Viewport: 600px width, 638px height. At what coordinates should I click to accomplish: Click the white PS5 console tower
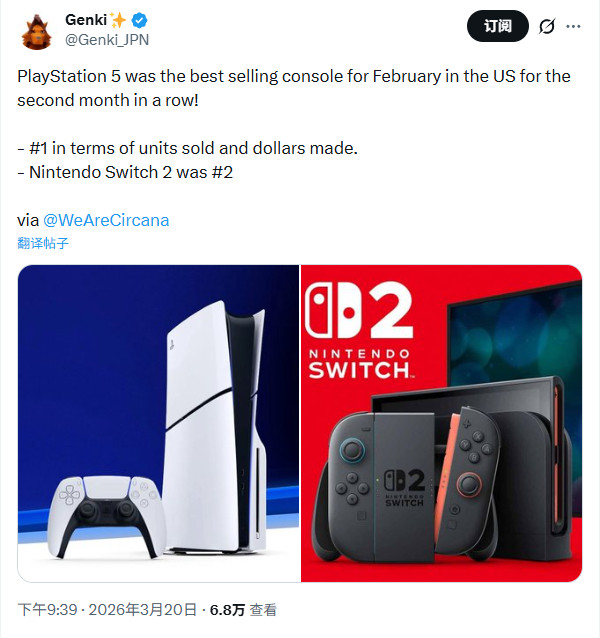point(216,427)
